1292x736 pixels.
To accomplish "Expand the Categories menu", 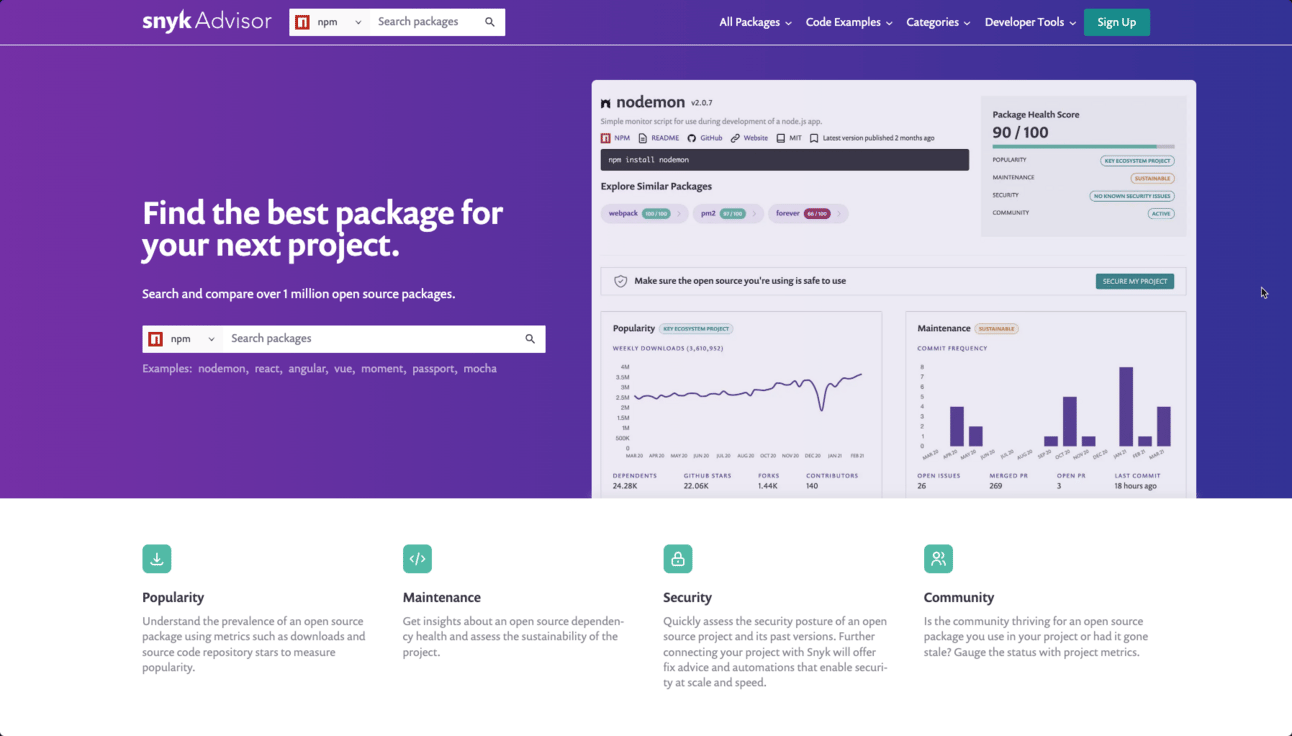I will [938, 22].
